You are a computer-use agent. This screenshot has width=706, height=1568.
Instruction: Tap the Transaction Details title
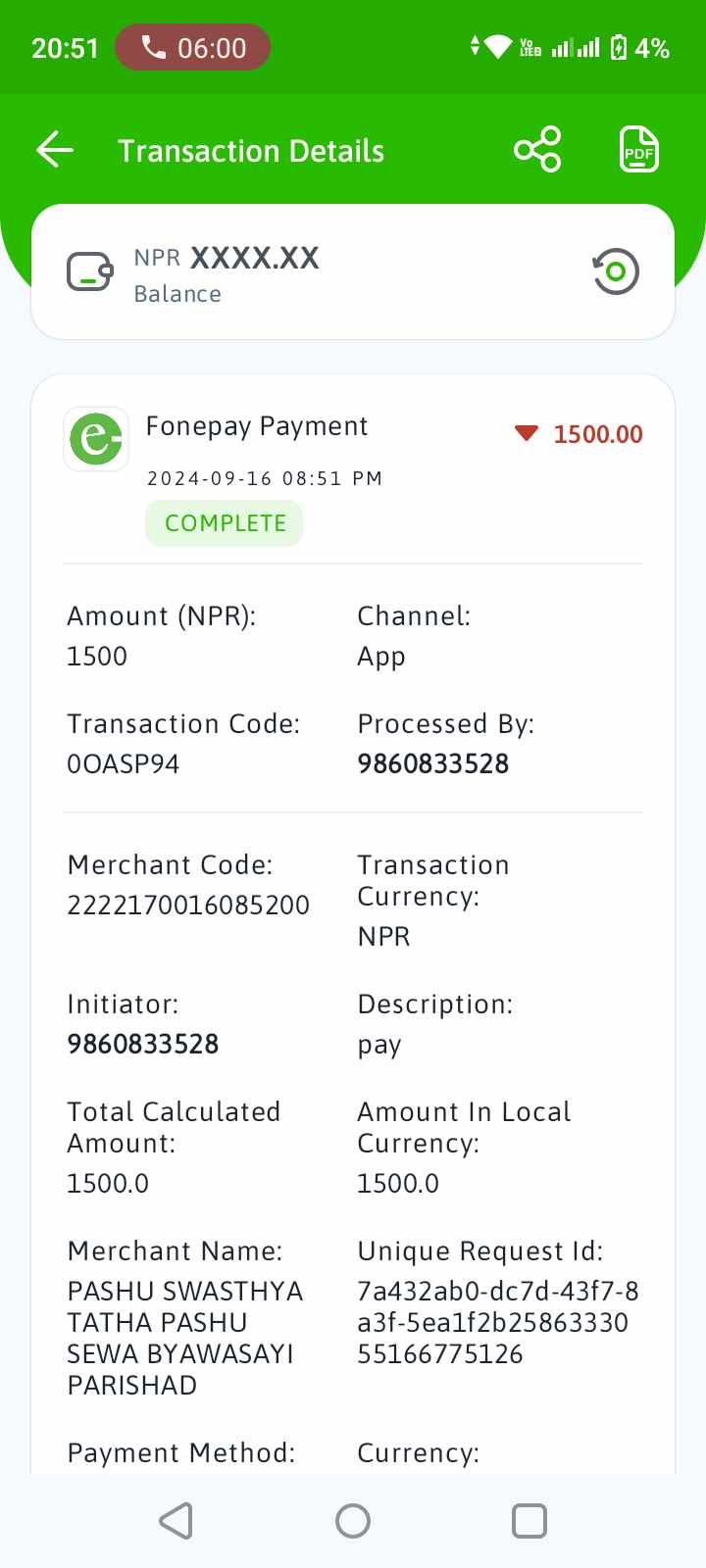251,151
